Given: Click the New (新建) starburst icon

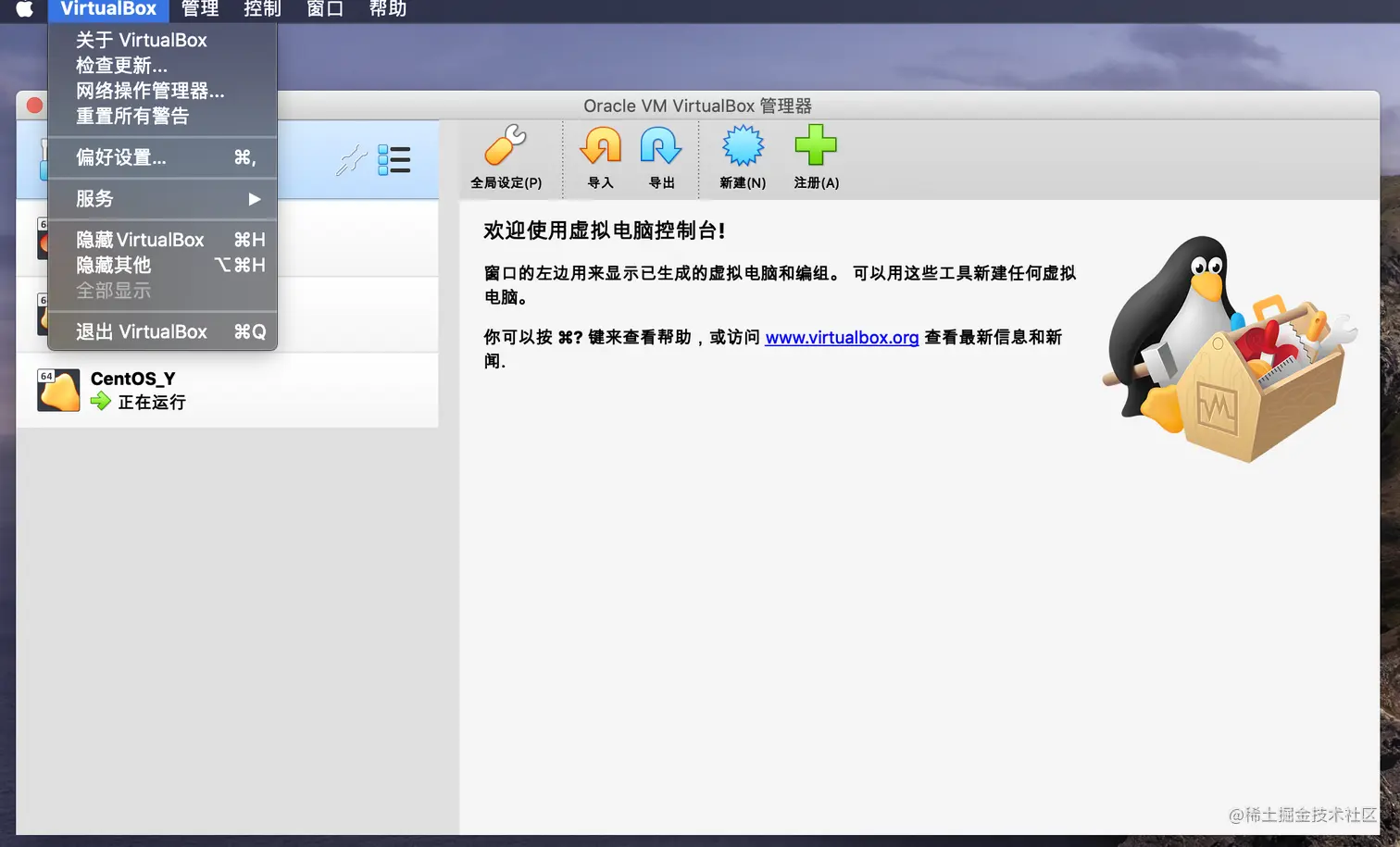Looking at the screenshot, I should (x=743, y=146).
